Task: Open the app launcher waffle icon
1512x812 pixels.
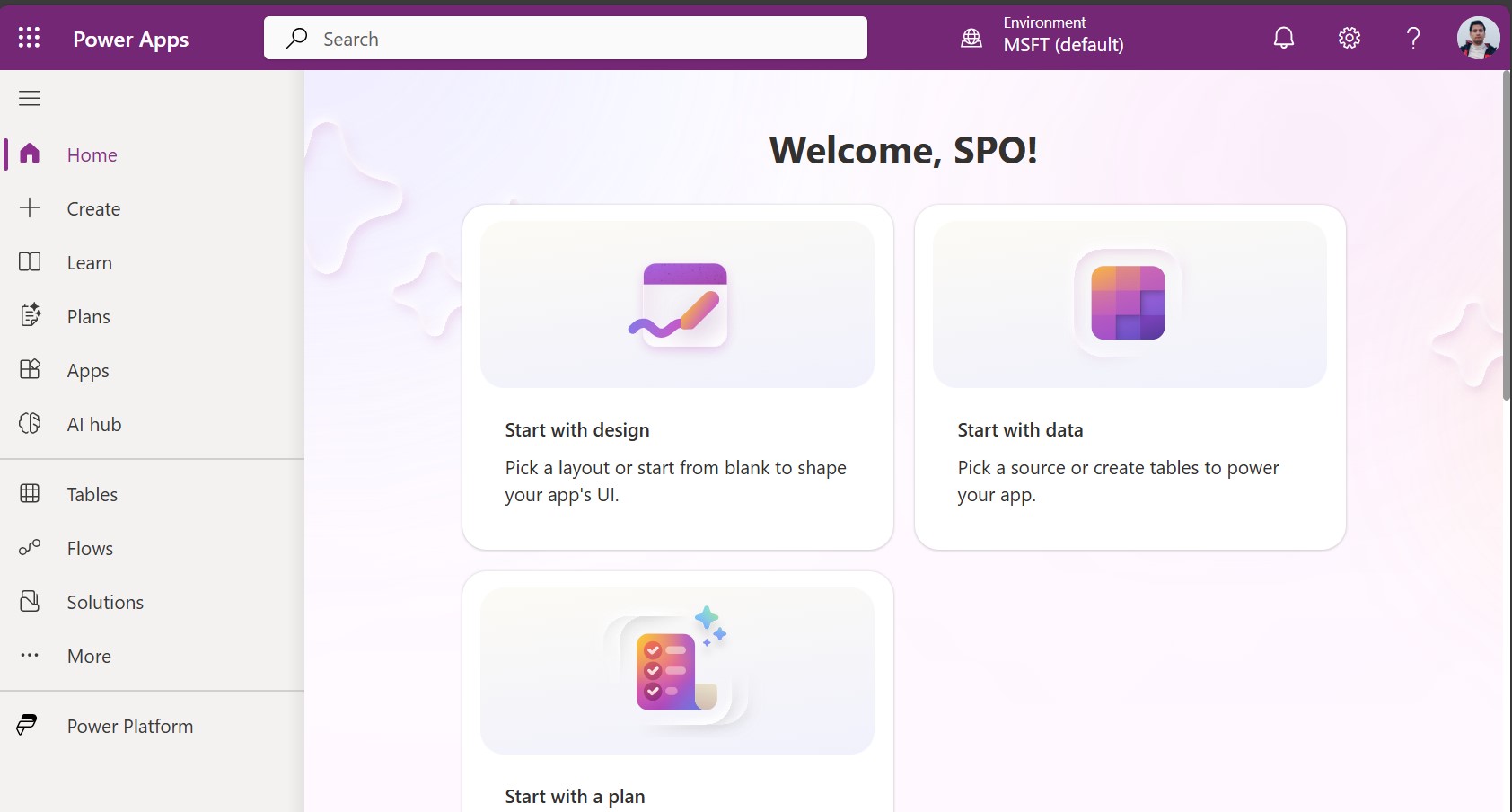Action: (29, 38)
